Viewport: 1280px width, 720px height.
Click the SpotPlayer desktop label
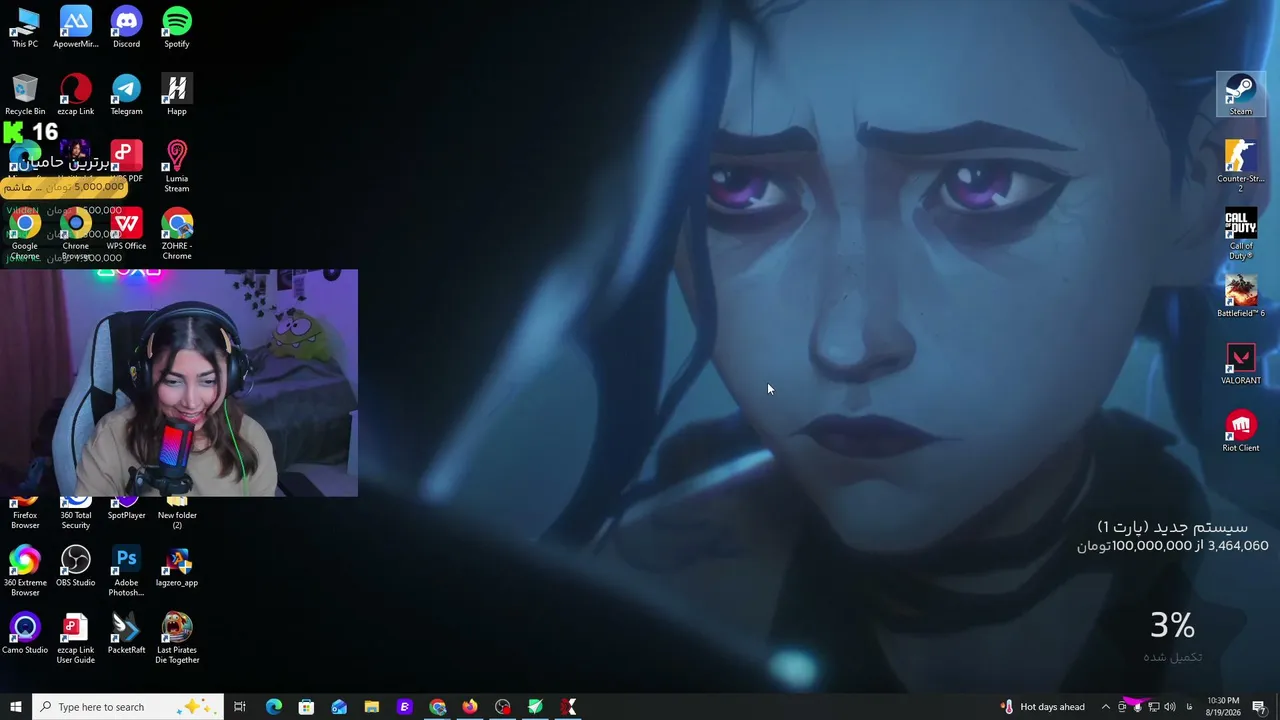126,515
